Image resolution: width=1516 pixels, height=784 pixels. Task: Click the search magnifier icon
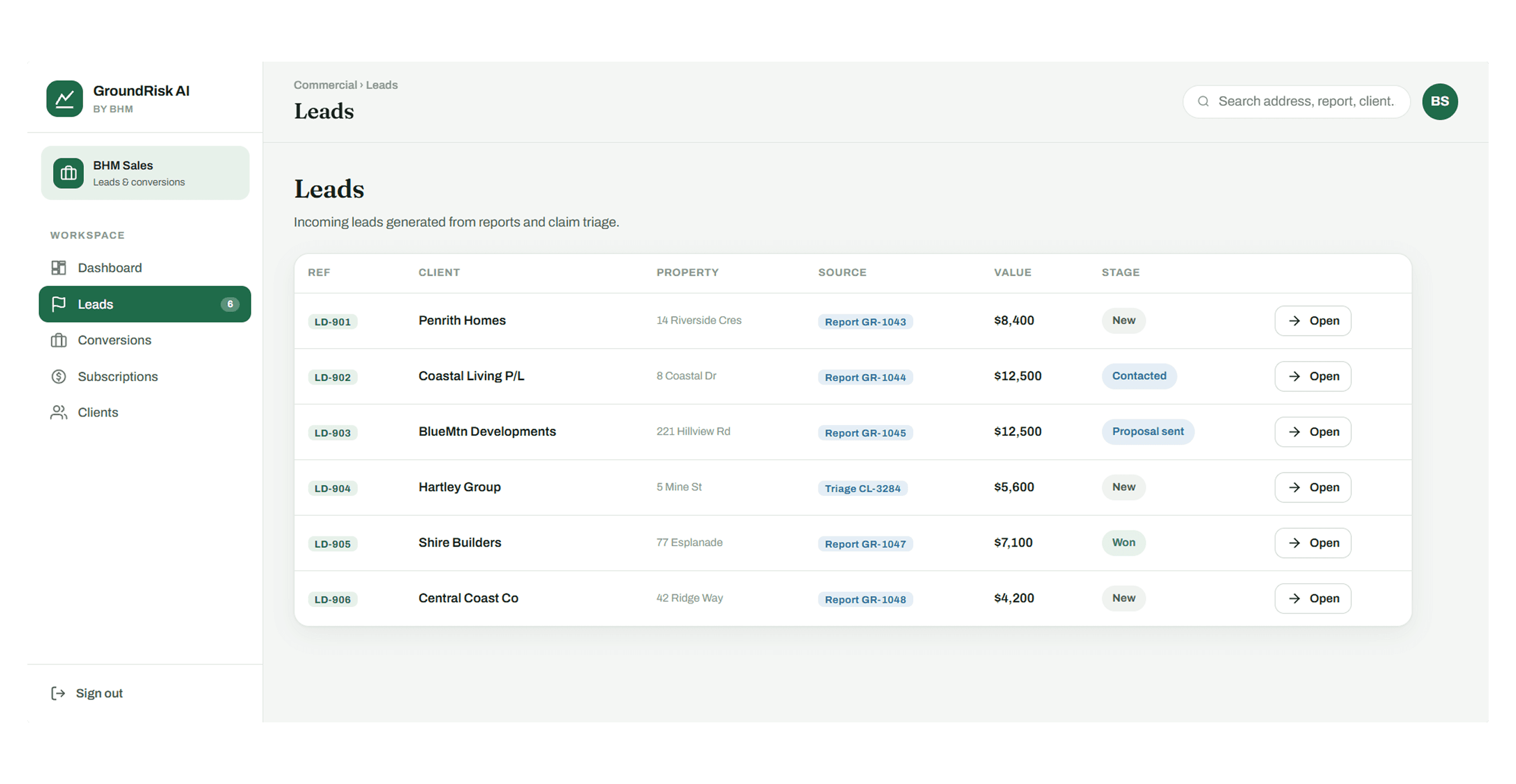tap(1204, 101)
